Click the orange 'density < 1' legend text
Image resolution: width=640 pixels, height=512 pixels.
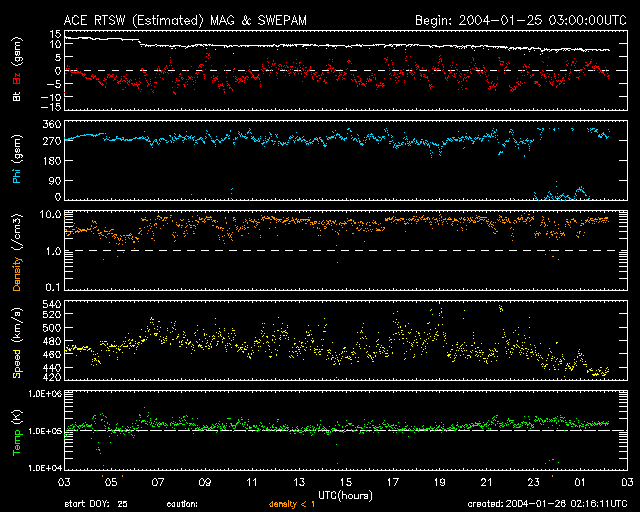click(x=292, y=504)
